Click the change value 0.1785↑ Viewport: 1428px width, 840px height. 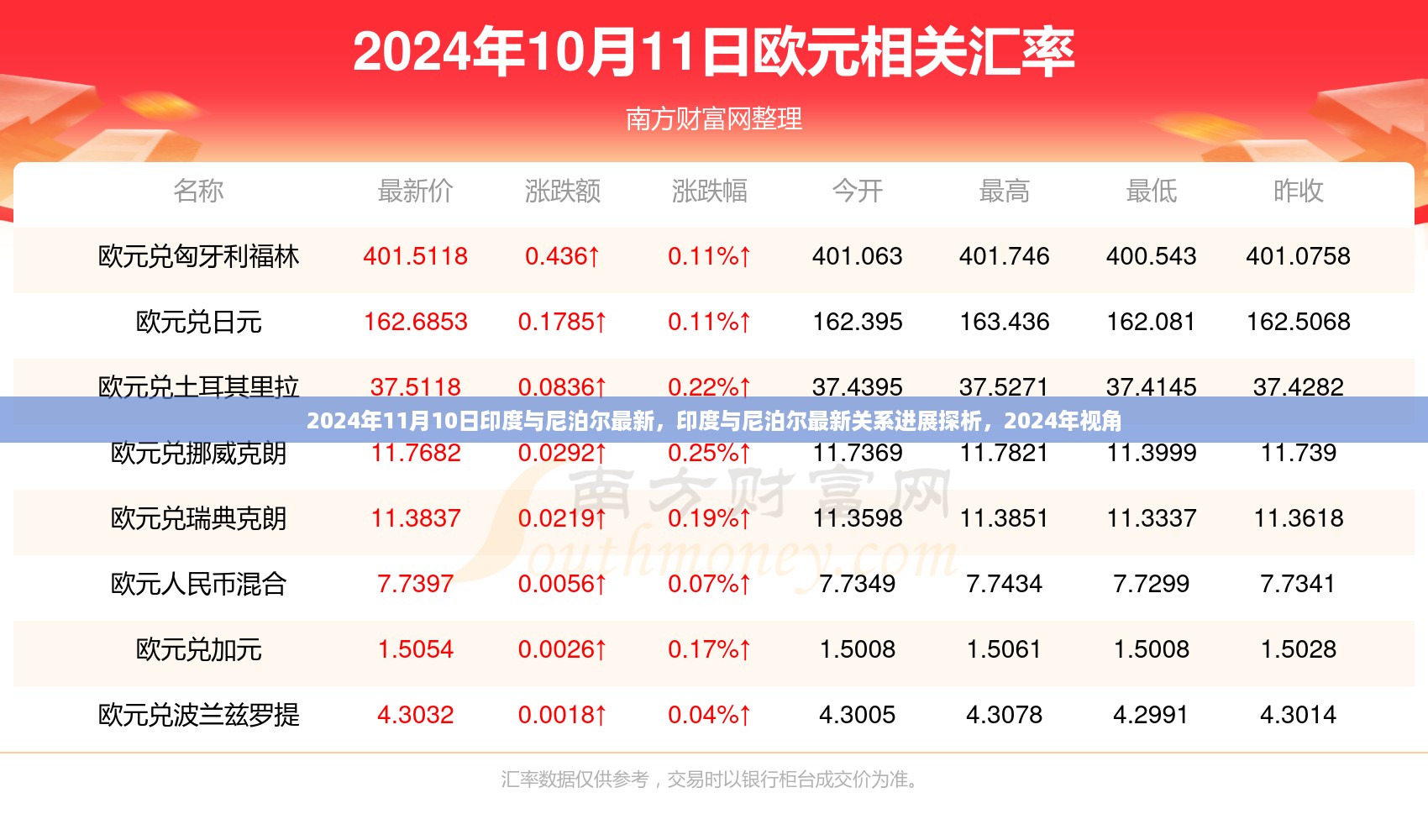click(562, 322)
